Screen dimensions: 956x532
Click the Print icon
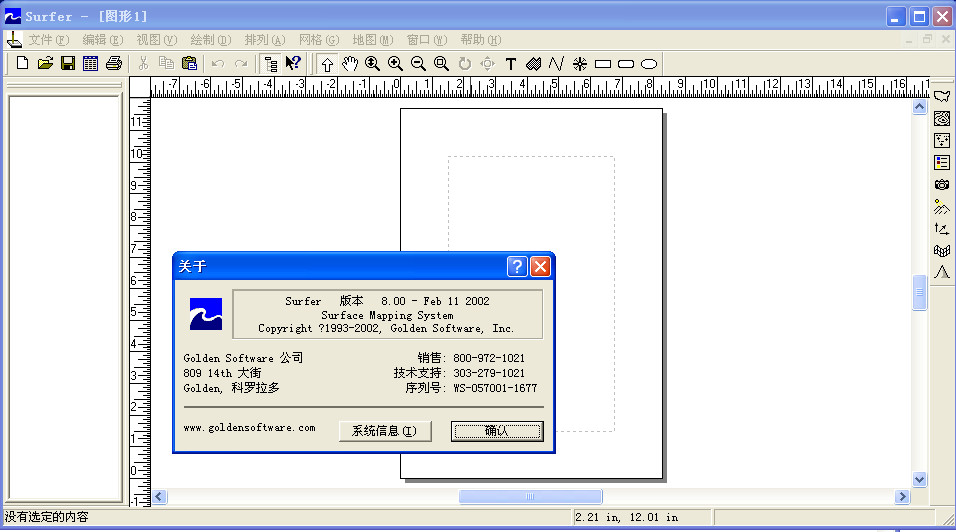click(x=113, y=63)
